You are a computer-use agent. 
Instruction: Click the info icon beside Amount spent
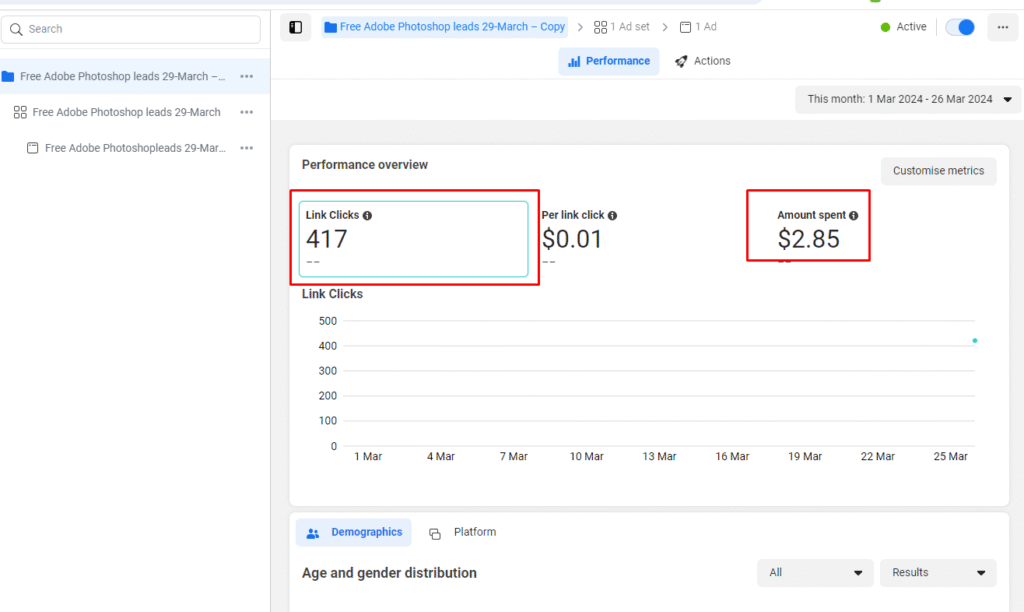pyautogui.click(x=853, y=215)
